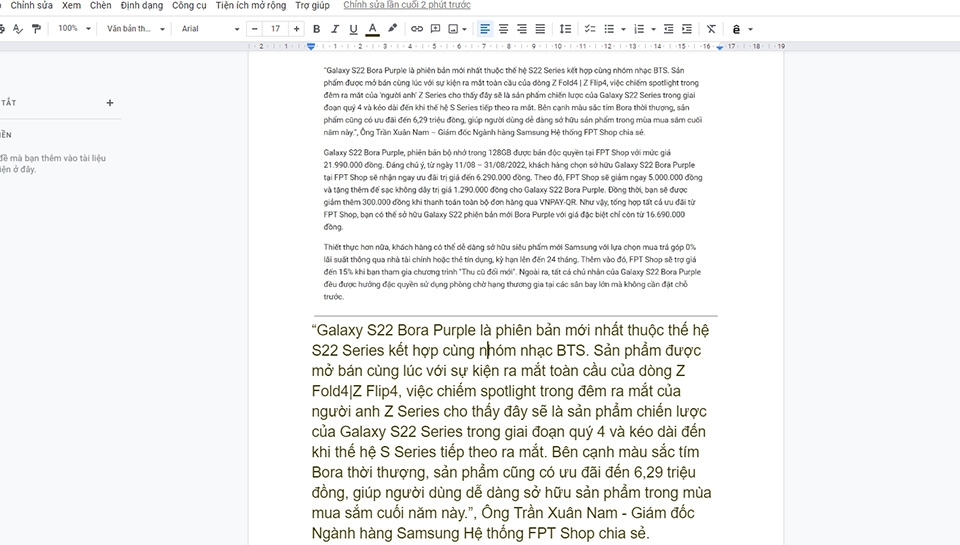Decrease paragraph indent

(x=669, y=29)
